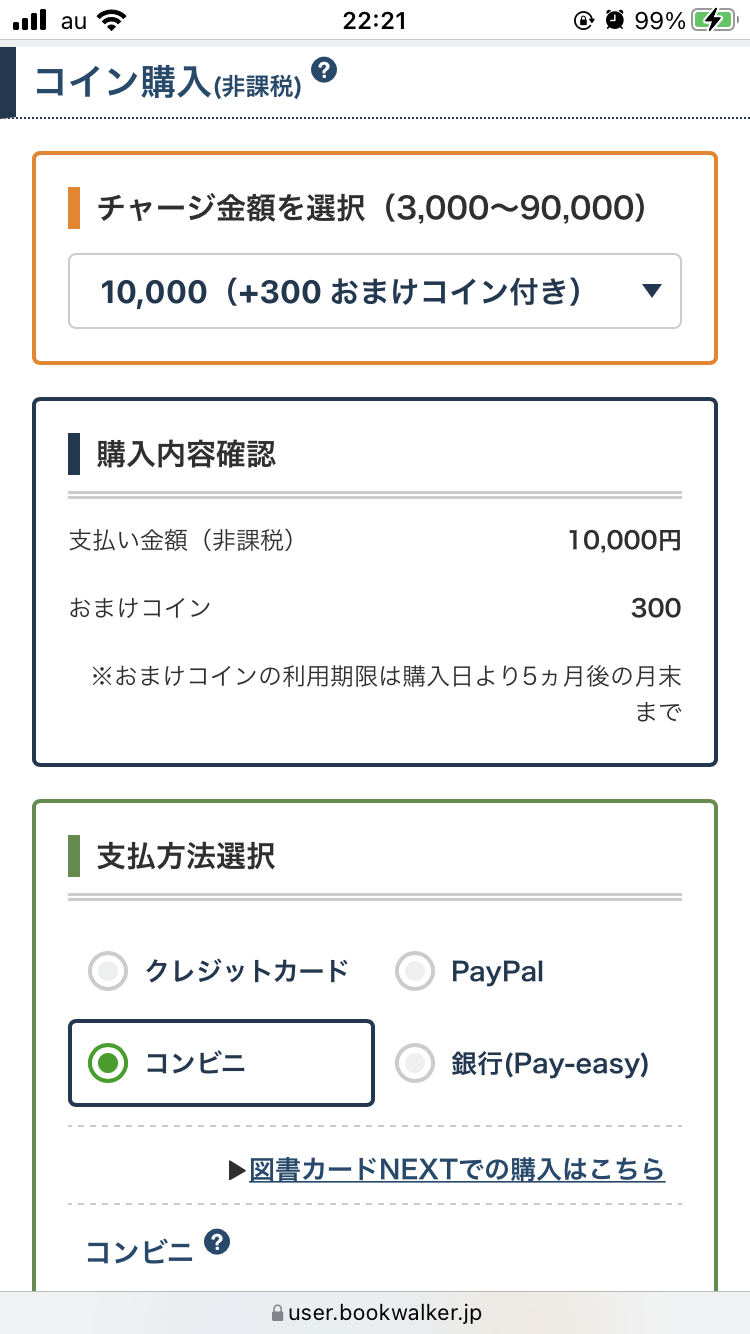Image resolution: width=750 pixels, height=1334 pixels.
Task: Open the charge amount dropdown
Action: pos(374,291)
